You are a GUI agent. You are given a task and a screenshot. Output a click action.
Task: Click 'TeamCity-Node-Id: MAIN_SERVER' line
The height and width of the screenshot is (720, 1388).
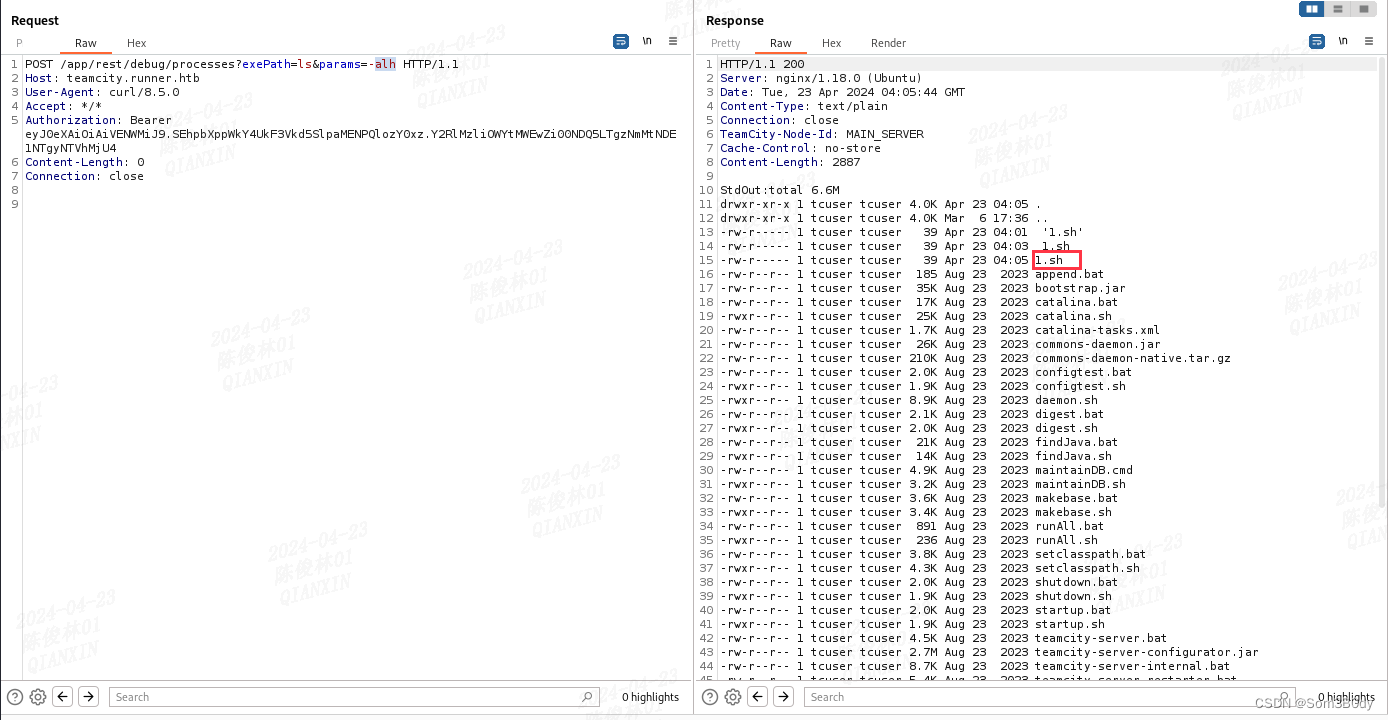click(822, 134)
